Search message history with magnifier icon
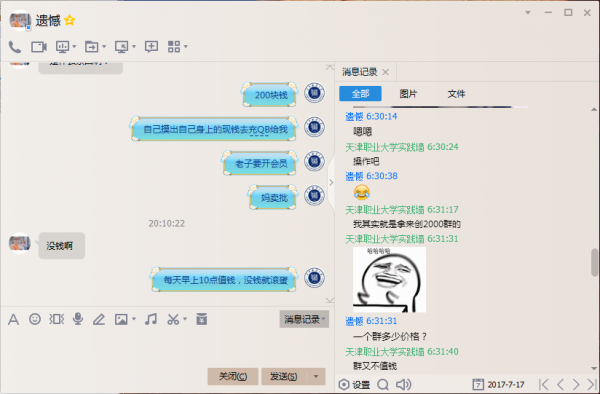This screenshot has height=394, width=600. (x=383, y=384)
